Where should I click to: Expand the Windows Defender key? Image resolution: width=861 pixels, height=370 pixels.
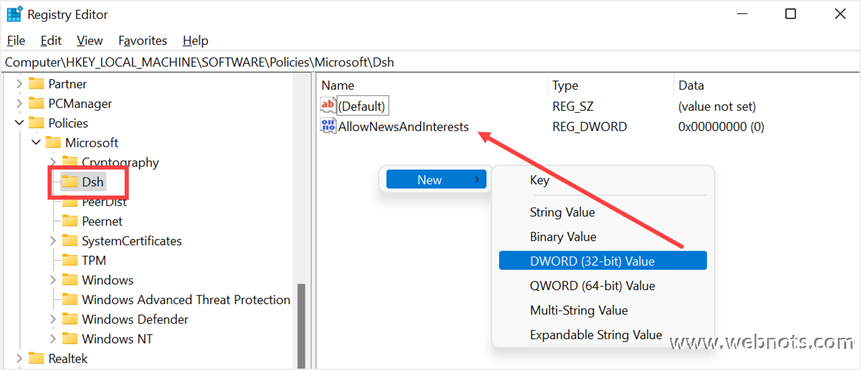(53, 319)
